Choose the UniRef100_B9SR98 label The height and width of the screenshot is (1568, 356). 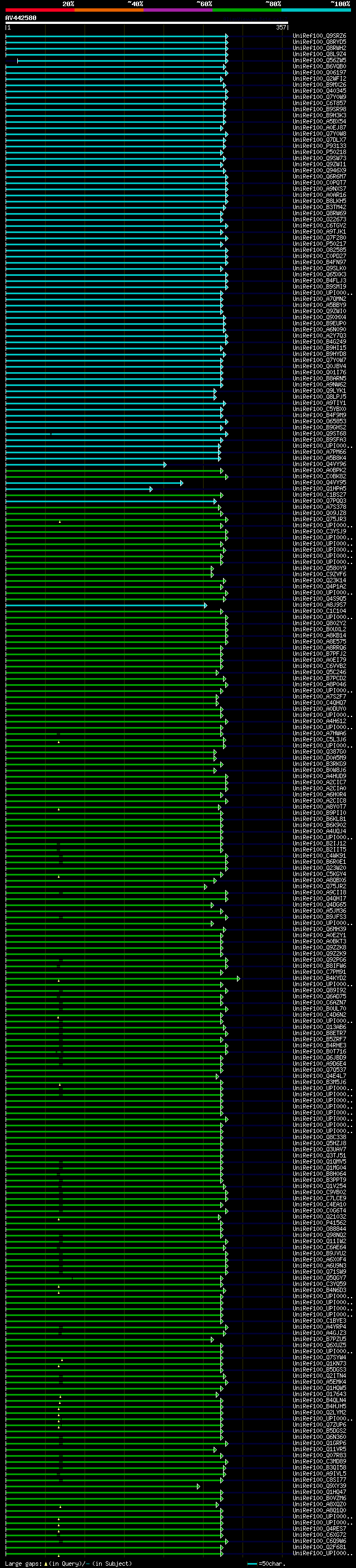(319, 109)
